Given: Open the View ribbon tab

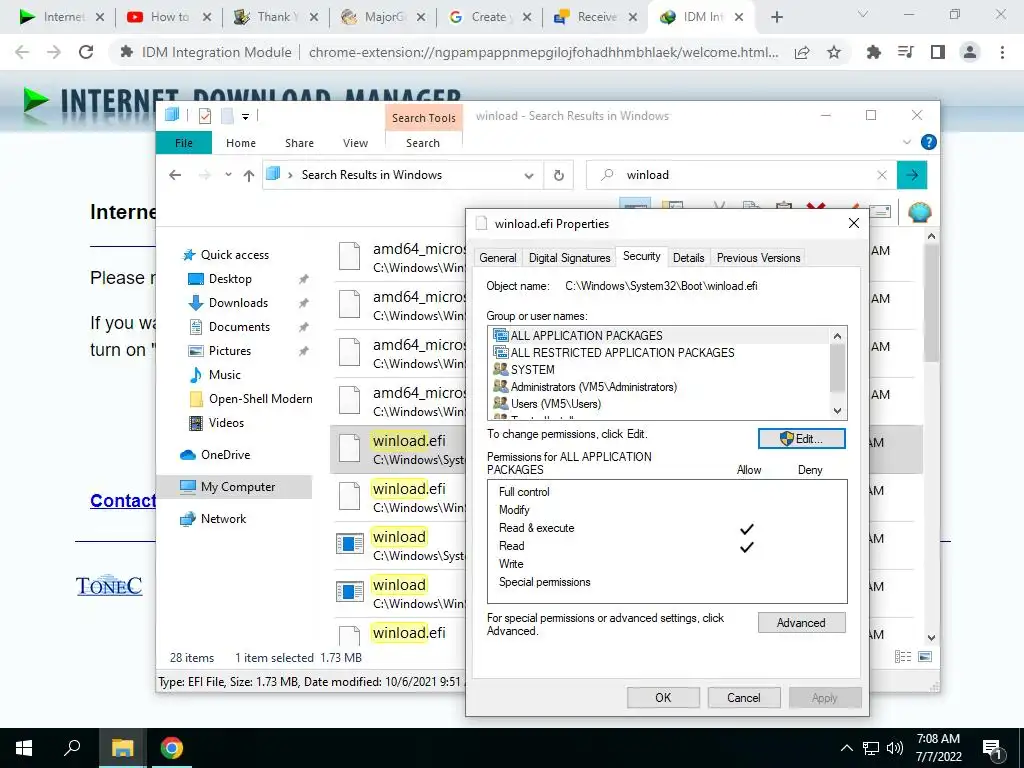Looking at the screenshot, I should 355,143.
